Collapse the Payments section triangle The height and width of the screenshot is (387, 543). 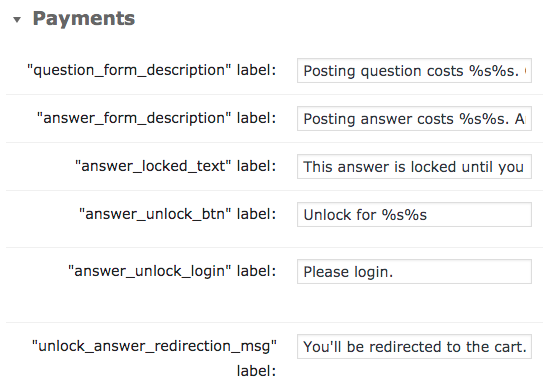coord(17,20)
